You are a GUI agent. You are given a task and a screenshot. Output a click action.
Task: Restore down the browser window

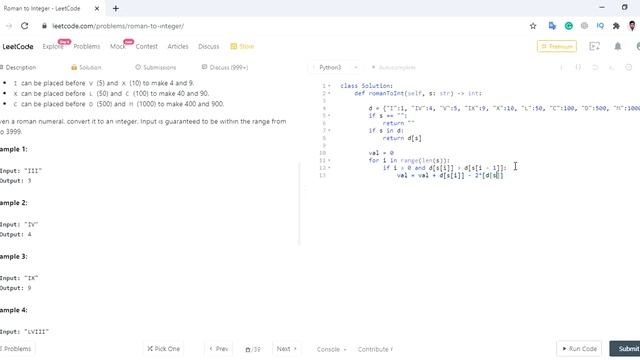624,7
